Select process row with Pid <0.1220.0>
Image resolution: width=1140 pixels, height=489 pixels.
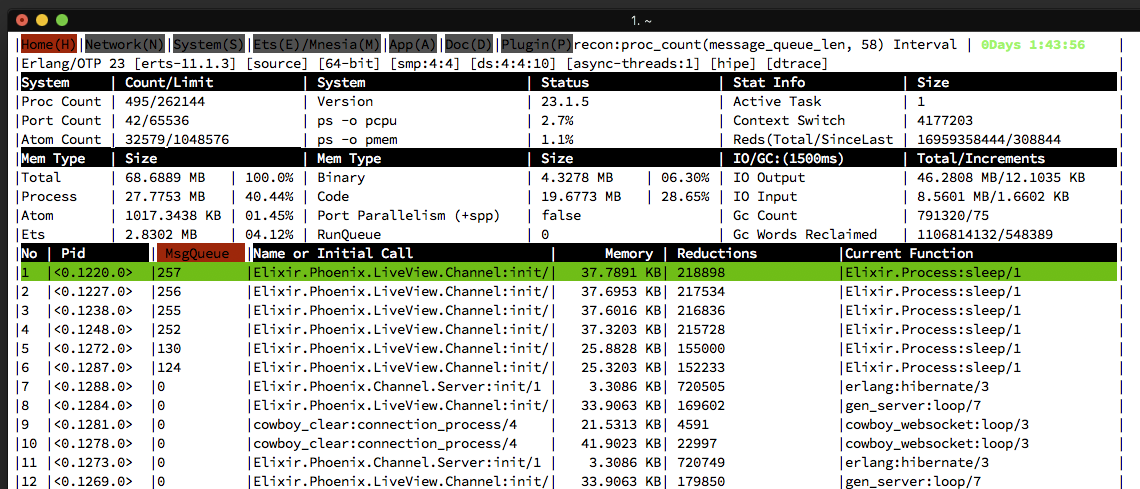point(570,272)
